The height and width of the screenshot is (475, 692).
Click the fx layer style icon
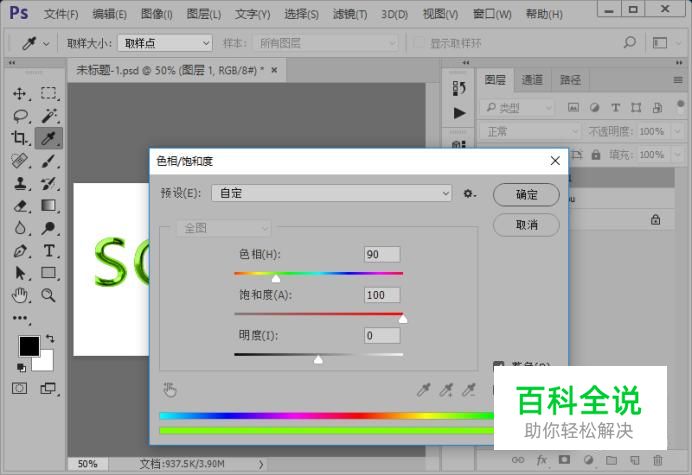point(542,460)
